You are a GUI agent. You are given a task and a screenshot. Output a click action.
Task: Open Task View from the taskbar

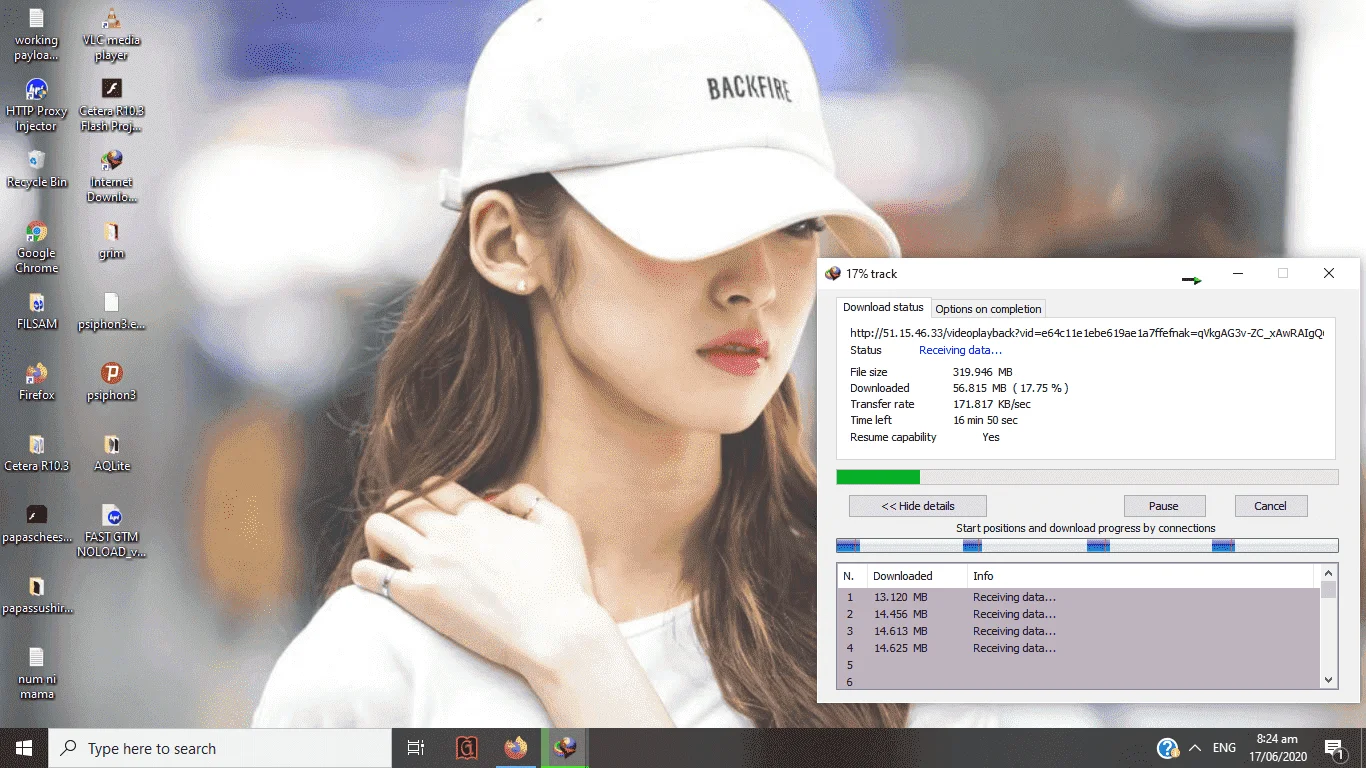tap(416, 748)
